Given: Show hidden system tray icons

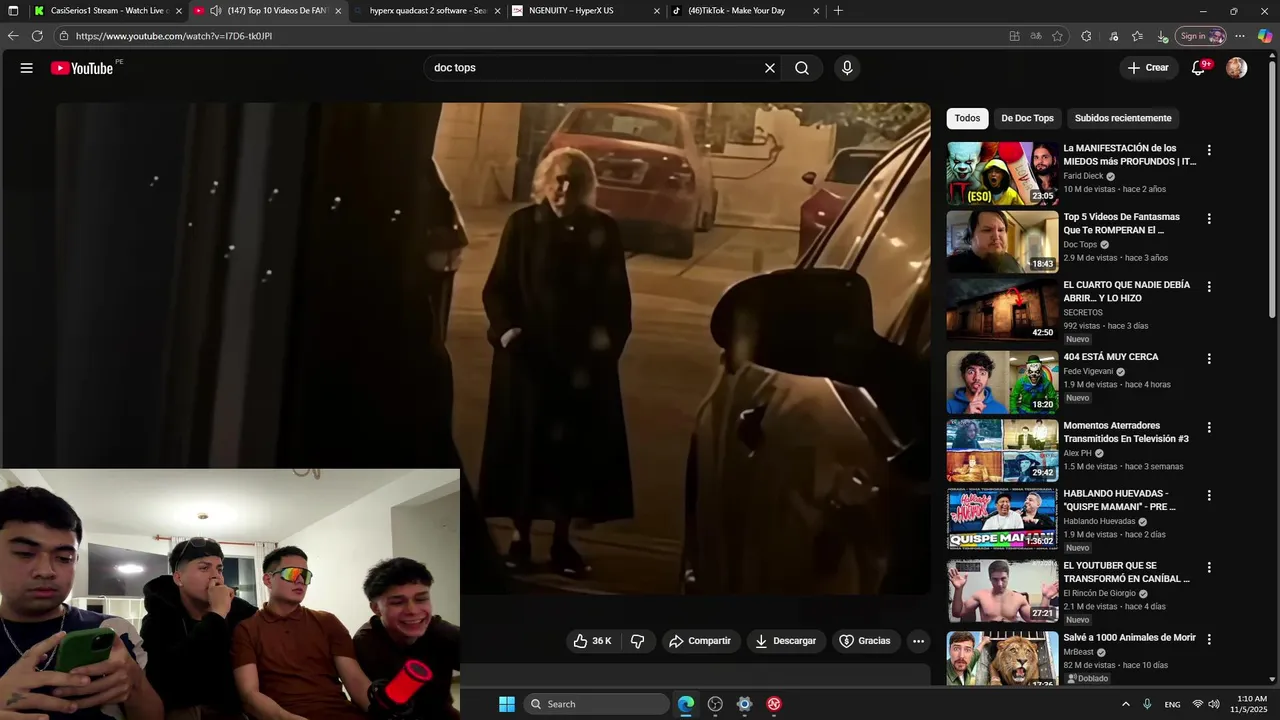Looking at the screenshot, I should coord(1125,704).
